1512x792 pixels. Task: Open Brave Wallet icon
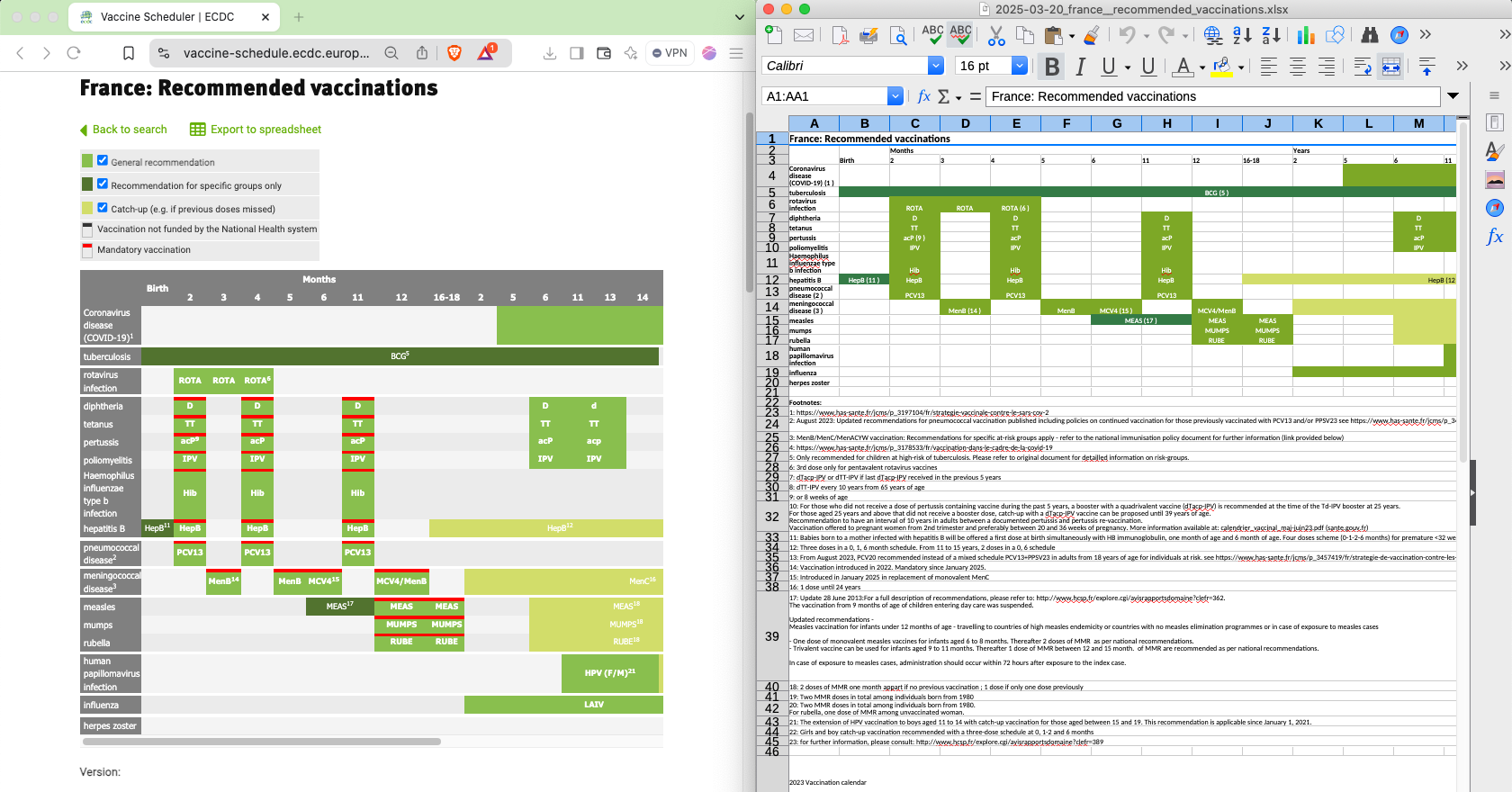604,53
